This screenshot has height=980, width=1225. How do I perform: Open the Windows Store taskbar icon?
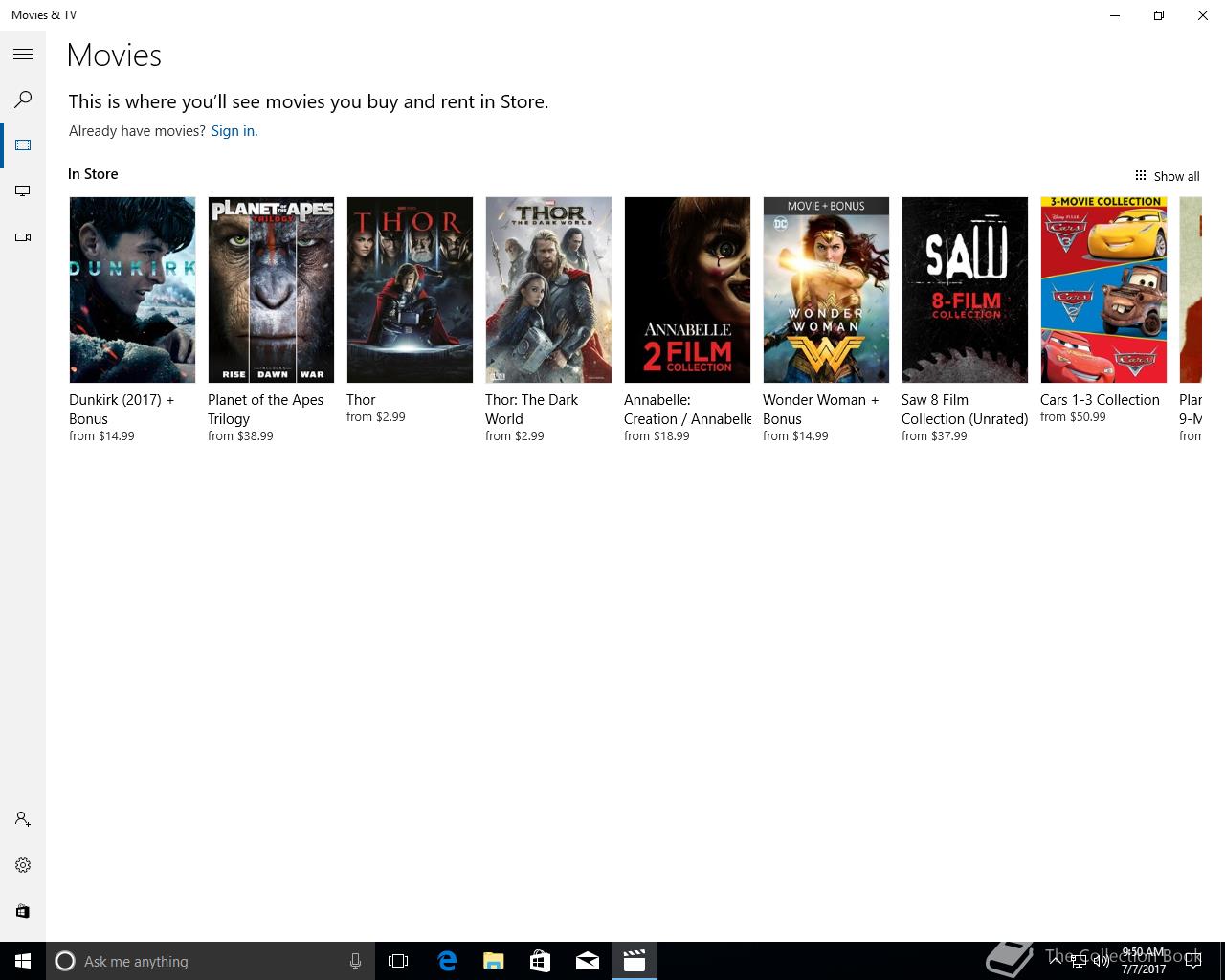pos(540,961)
